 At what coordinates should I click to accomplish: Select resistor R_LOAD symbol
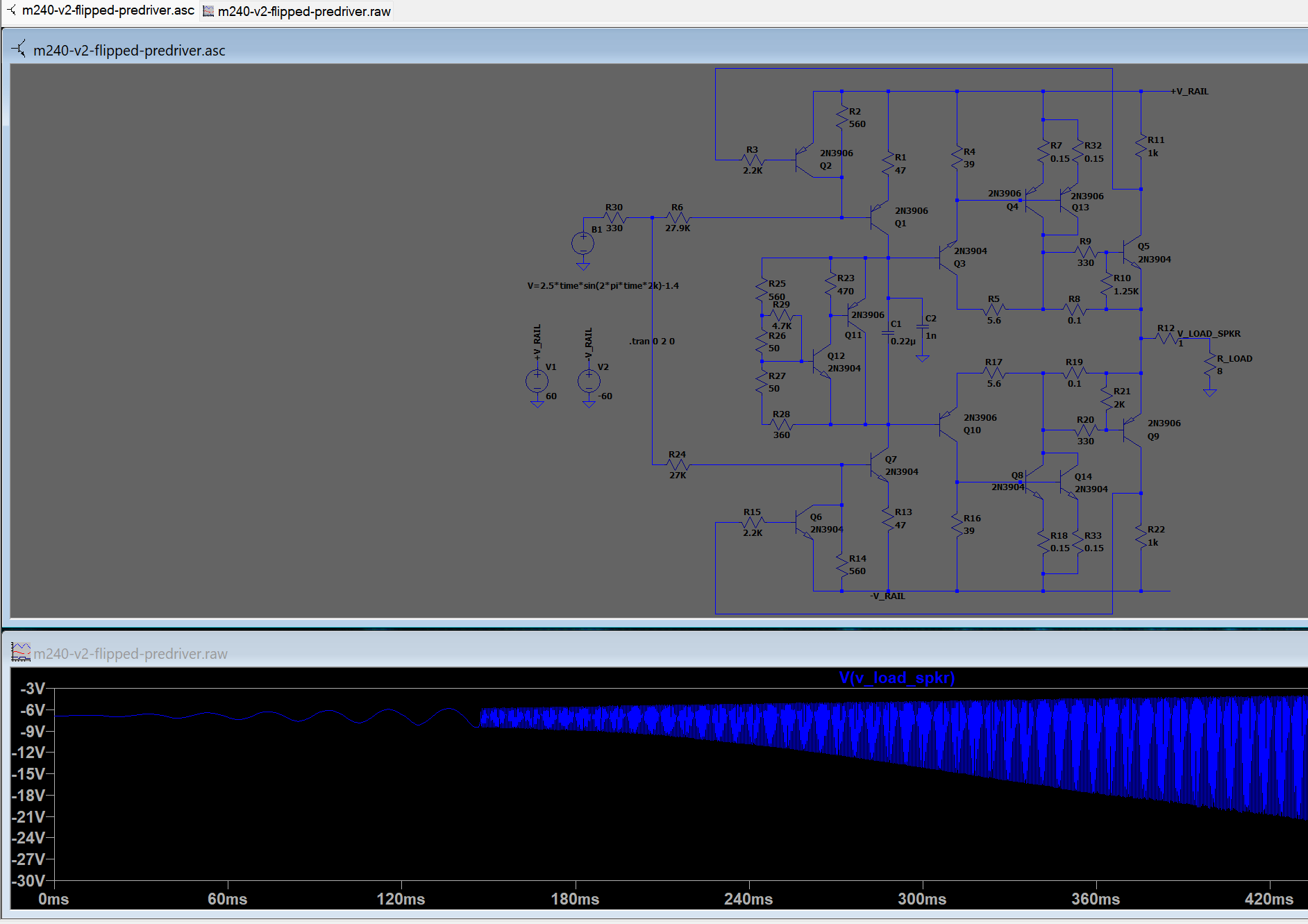coord(1210,366)
